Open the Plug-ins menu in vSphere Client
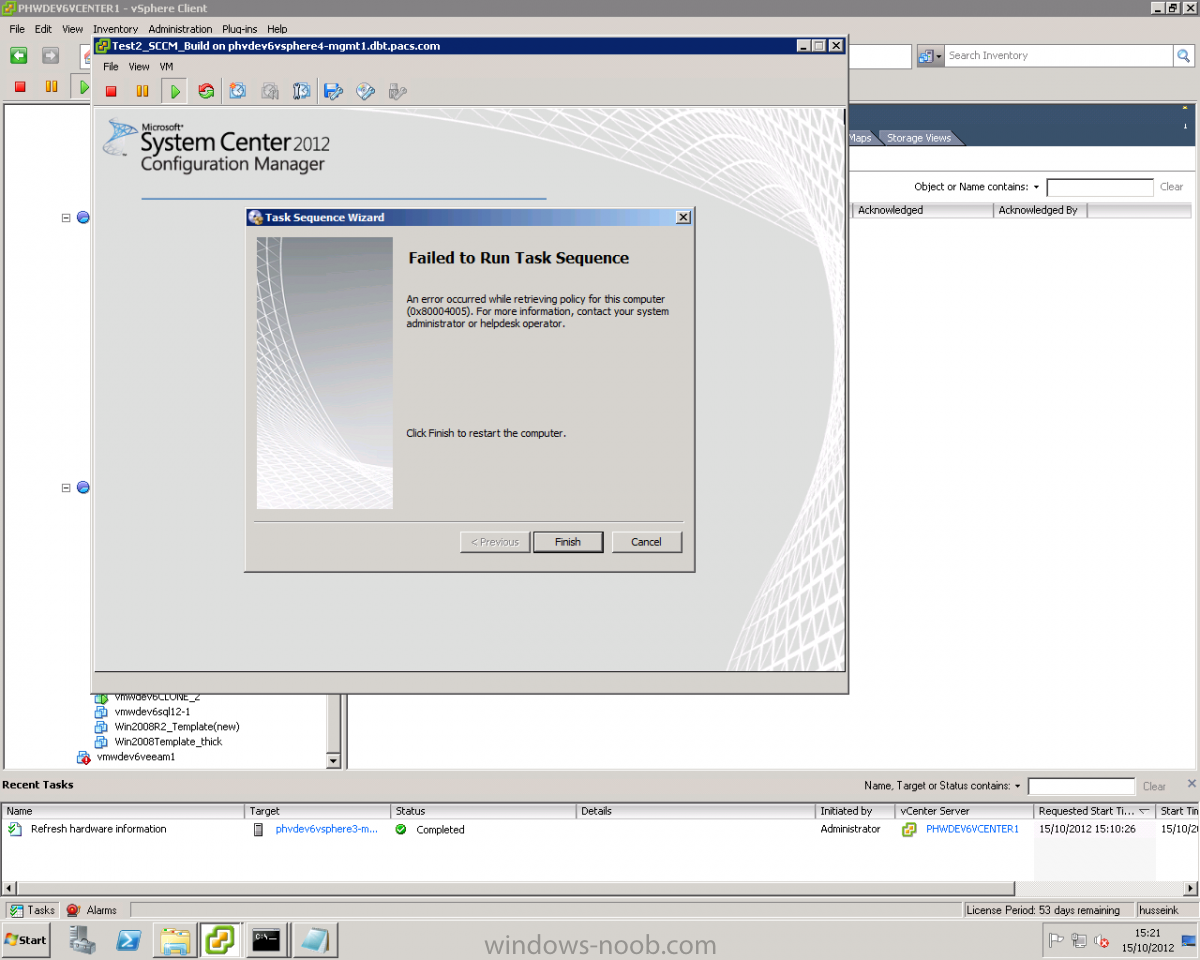The height and width of the screenshot is (960, 1200). (x=240, y=29)
